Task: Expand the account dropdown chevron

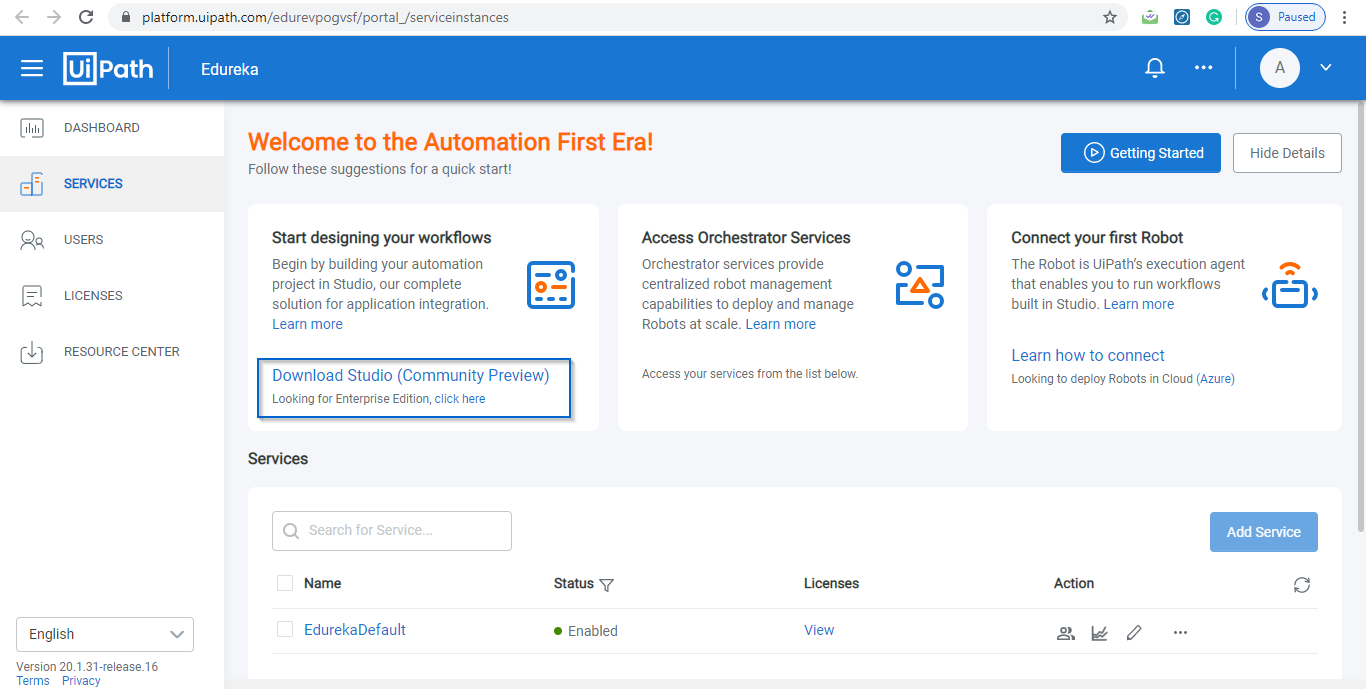Action: pyautogui.click(x=1326, y=68)
